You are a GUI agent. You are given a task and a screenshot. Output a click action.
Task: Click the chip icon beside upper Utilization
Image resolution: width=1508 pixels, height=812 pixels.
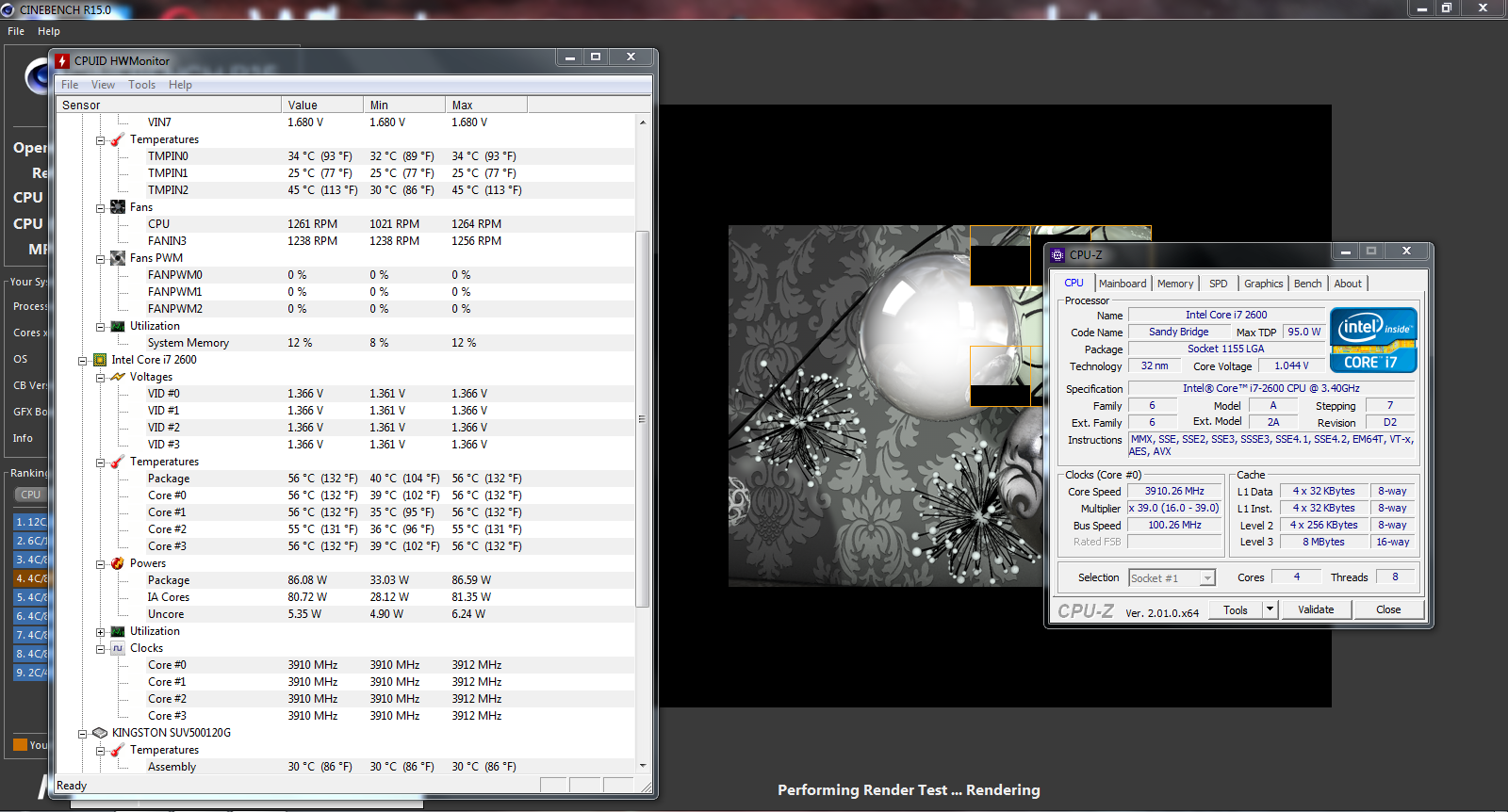(118, 326)
